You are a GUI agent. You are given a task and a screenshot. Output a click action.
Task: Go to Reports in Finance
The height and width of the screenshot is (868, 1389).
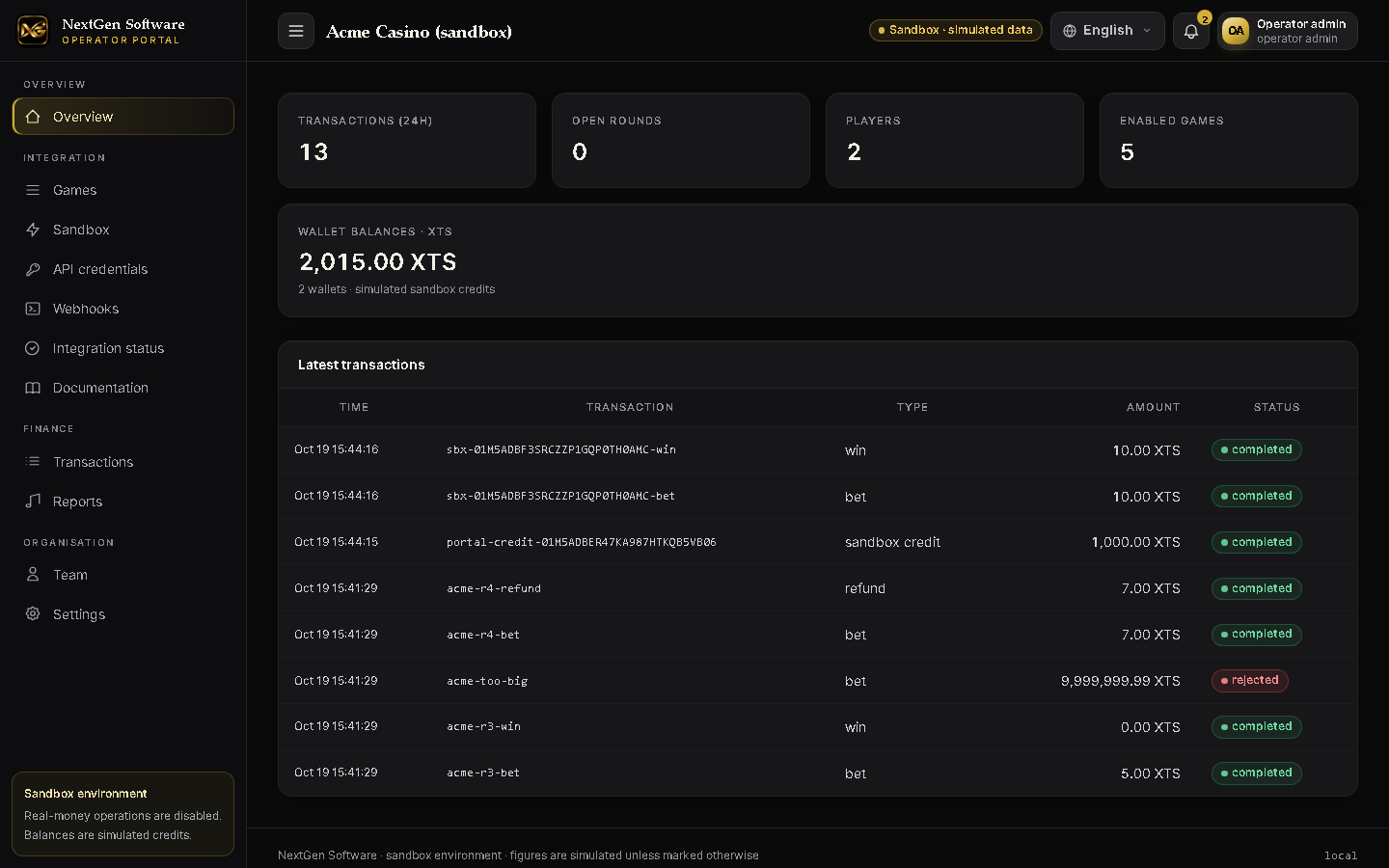coord(123,502)
